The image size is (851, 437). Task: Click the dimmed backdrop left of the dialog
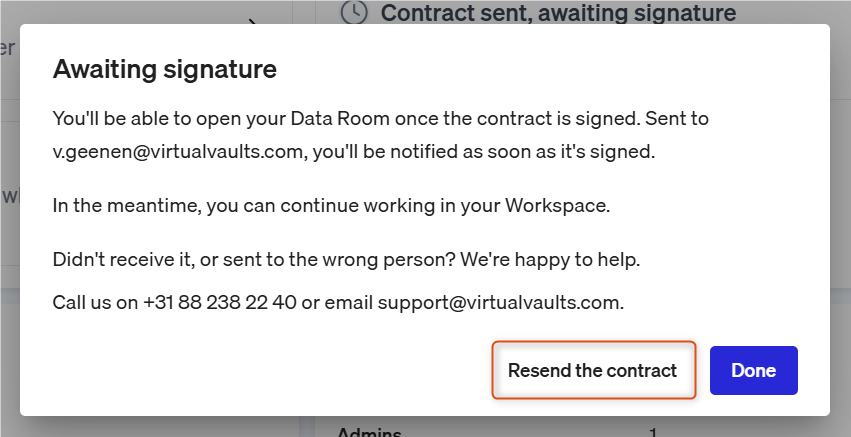[10, 217]
